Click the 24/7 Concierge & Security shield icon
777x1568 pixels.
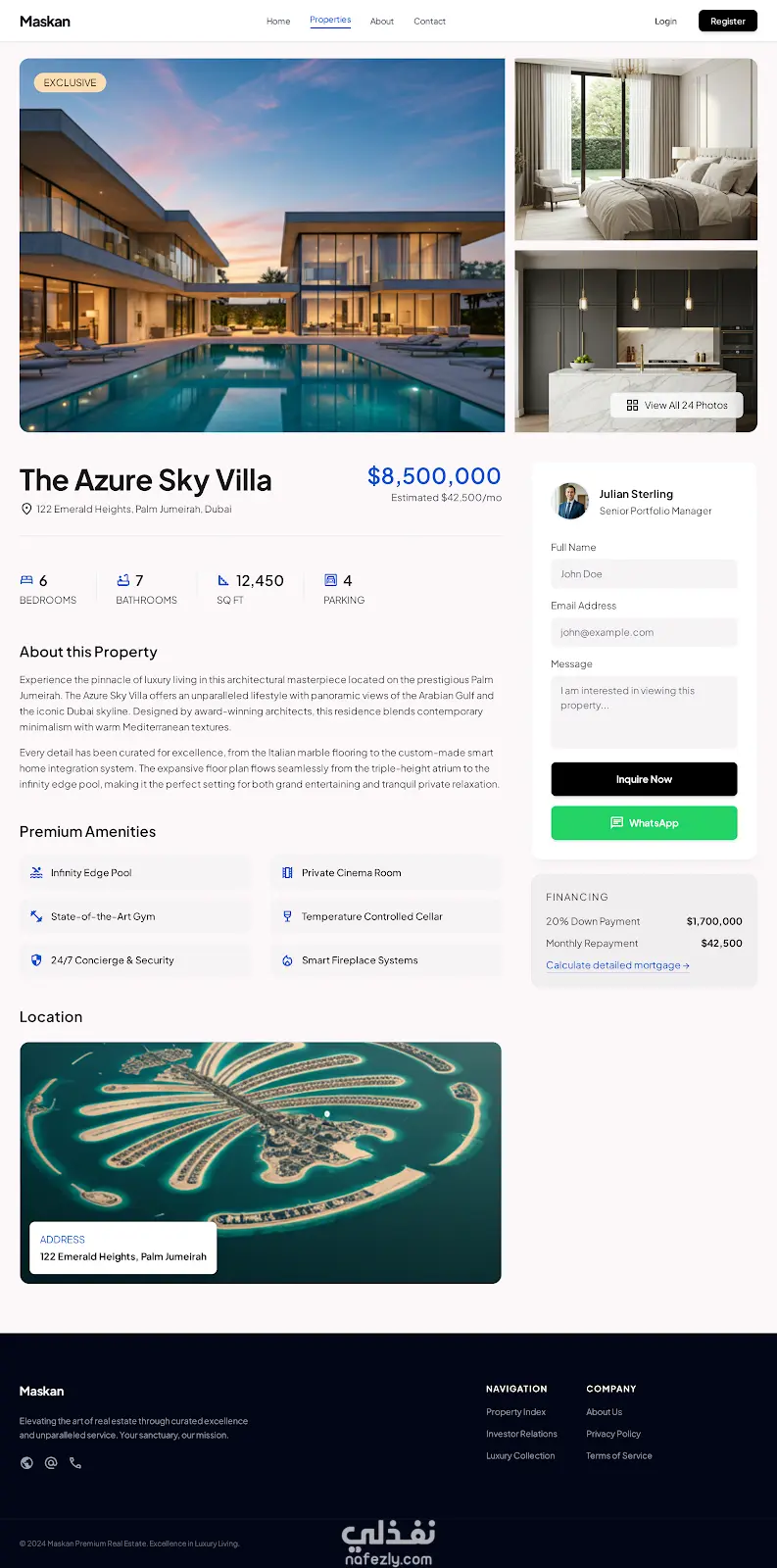[36, 960]
